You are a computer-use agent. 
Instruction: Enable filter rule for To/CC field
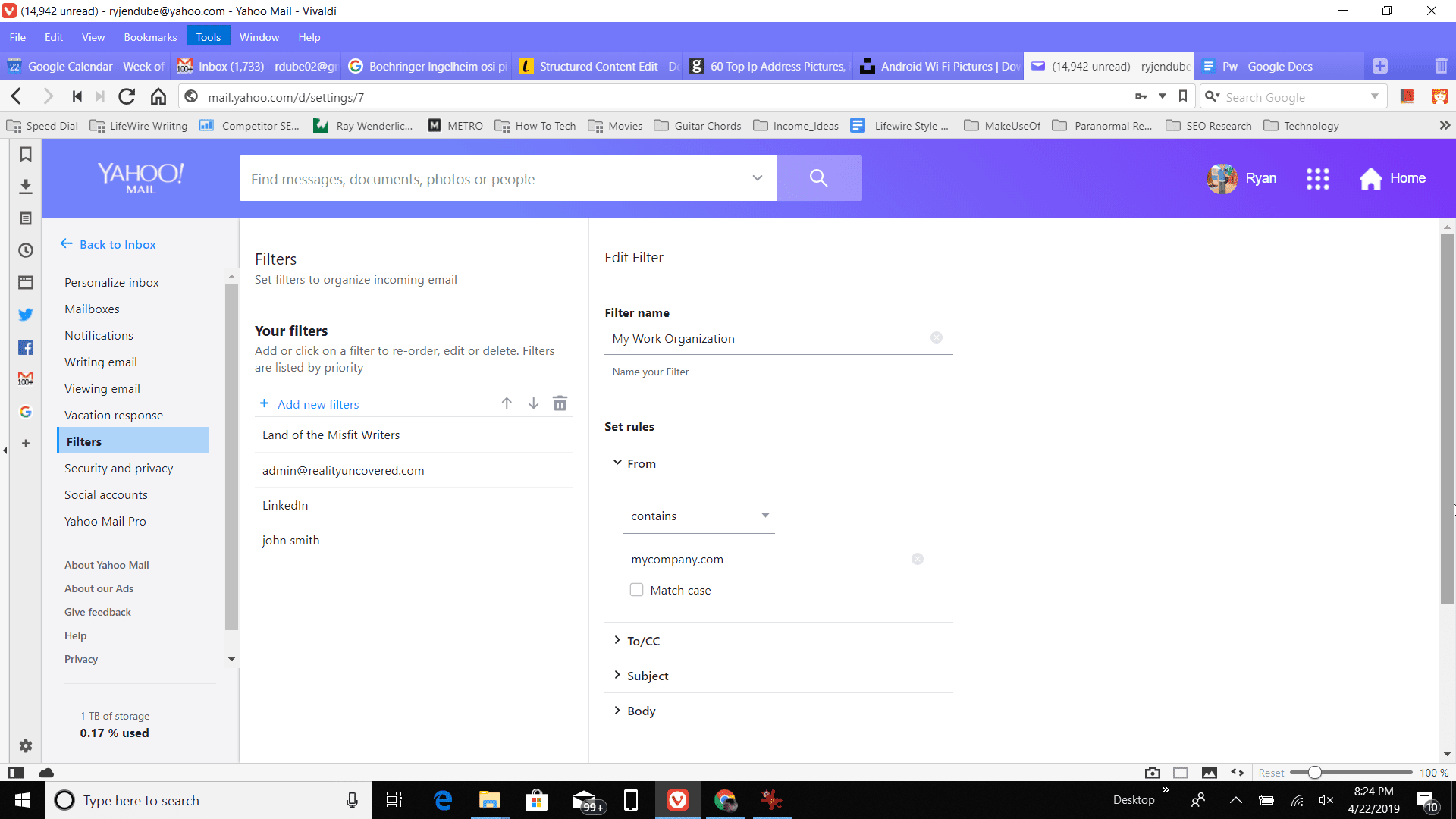(x=643, y=640)
